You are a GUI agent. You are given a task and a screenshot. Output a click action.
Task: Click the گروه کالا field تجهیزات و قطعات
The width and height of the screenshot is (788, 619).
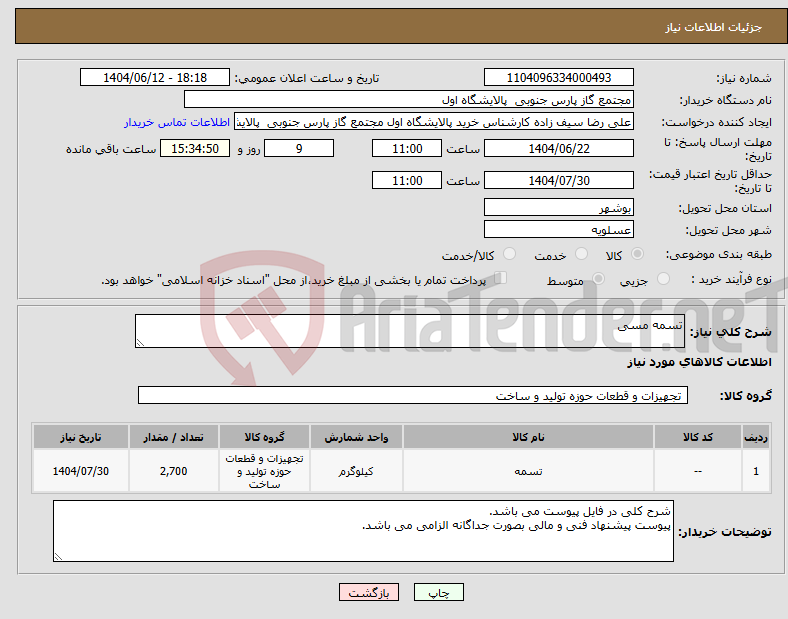click(413, 395)
